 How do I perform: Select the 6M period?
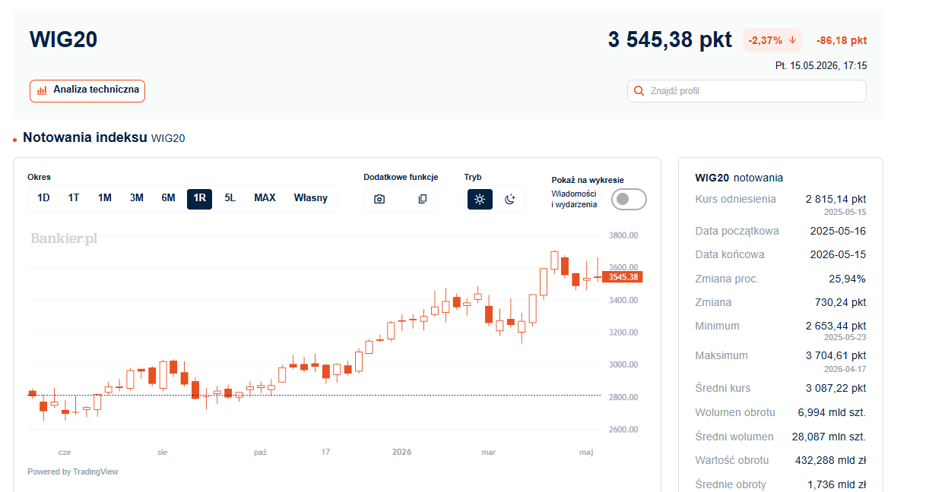coord(168,198)
